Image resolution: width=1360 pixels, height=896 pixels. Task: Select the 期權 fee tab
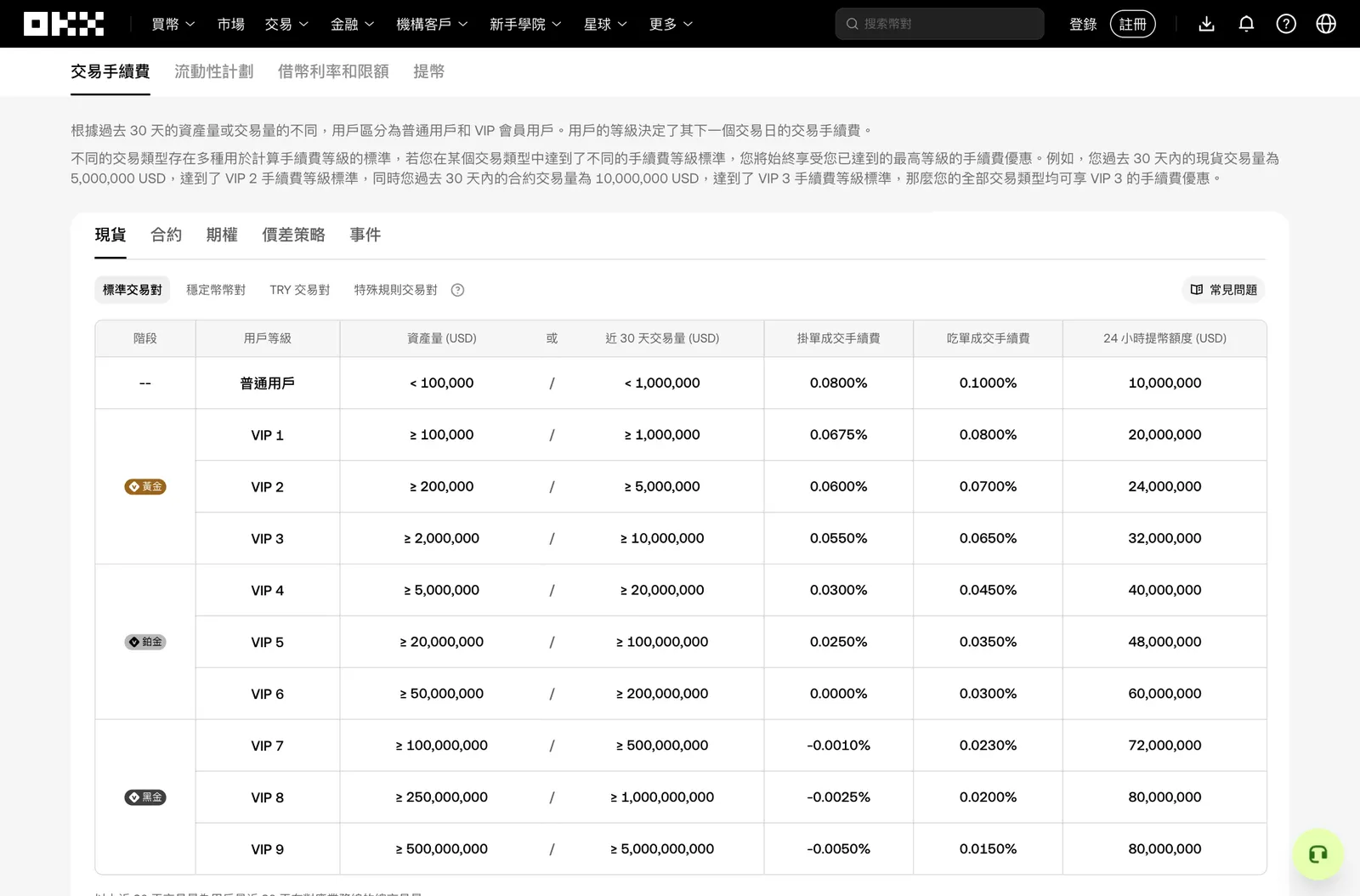pyautogui.click(x=222, y=235)
